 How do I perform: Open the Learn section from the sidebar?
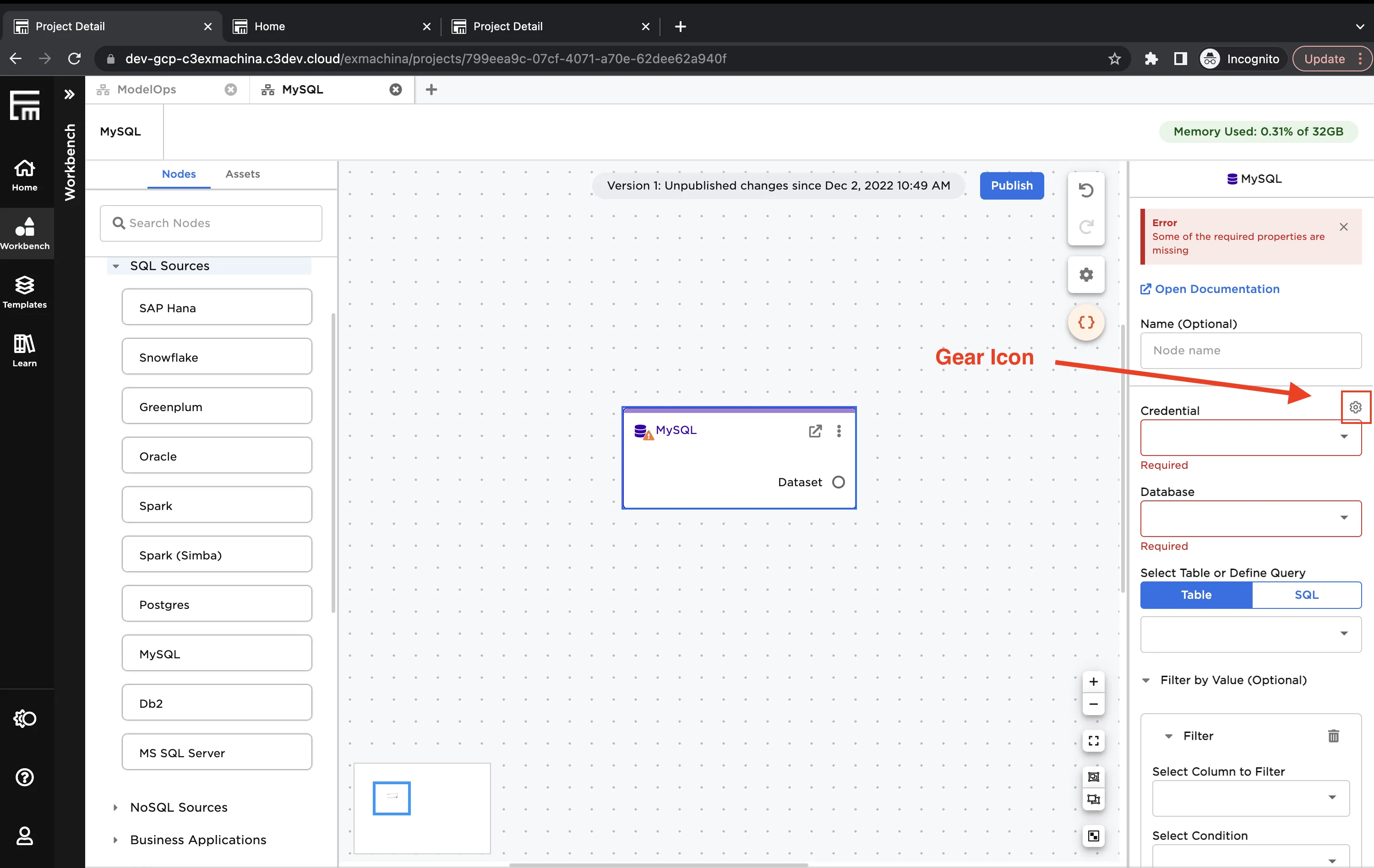pos(25,349)
